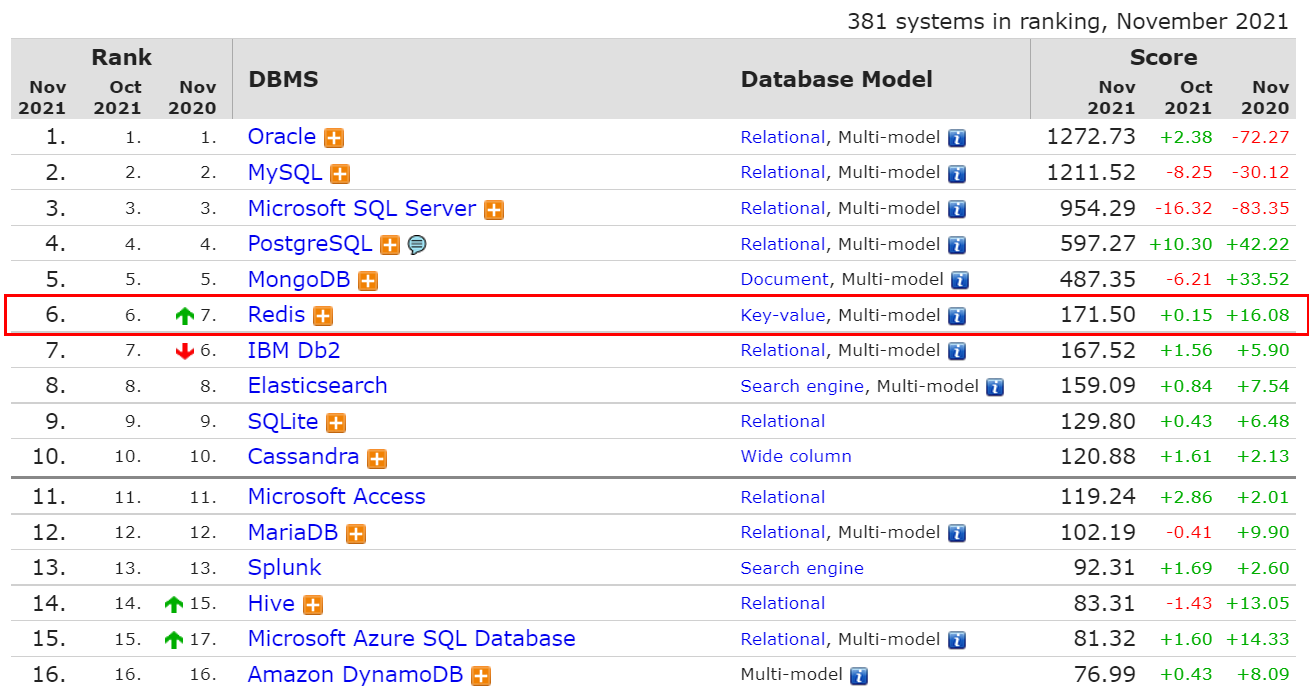Click the info icon in MongoDB row
Viewport: 1309px width, 691px height.
(x=961, y=281)
